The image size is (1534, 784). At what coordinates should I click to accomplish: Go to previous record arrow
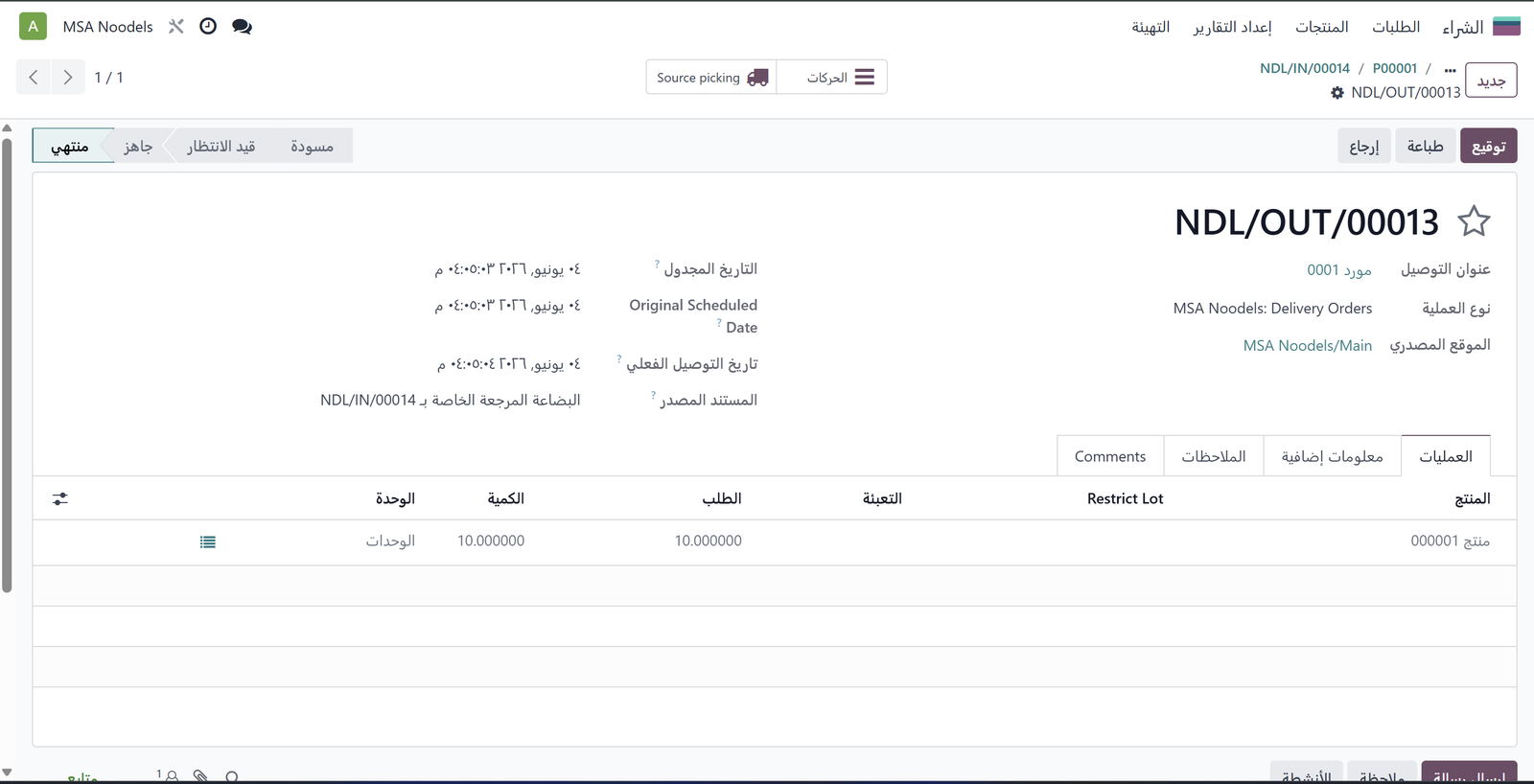pyautogui.click(x=34, y=78)
